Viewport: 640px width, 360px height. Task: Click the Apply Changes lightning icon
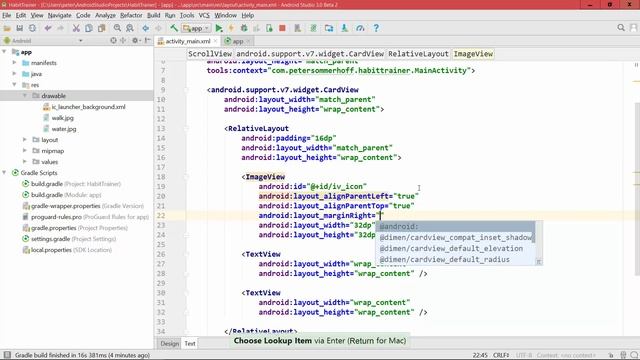231,28
